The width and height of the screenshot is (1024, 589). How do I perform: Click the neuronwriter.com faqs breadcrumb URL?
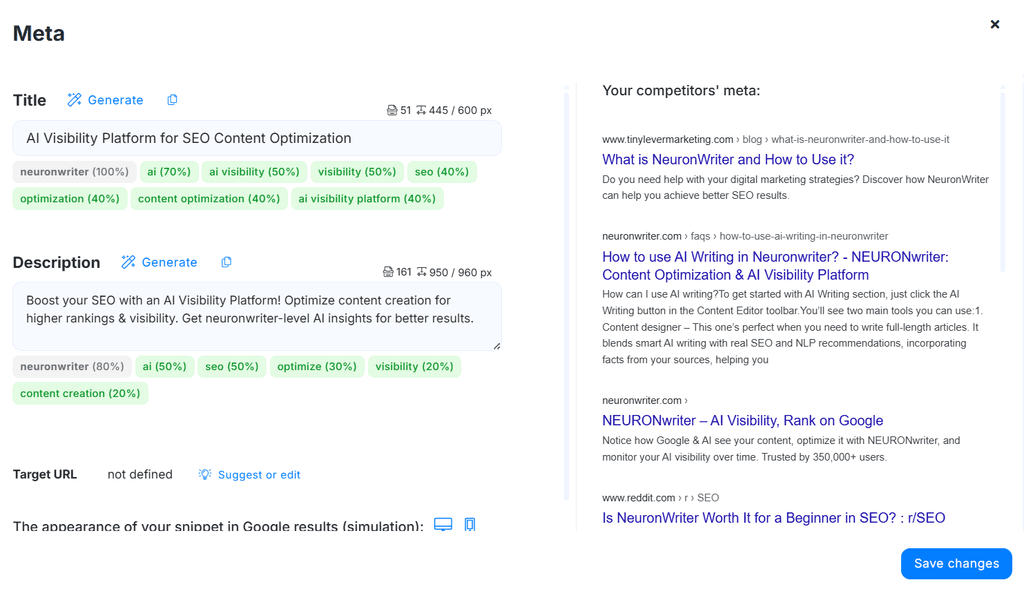tap(745, 236)
